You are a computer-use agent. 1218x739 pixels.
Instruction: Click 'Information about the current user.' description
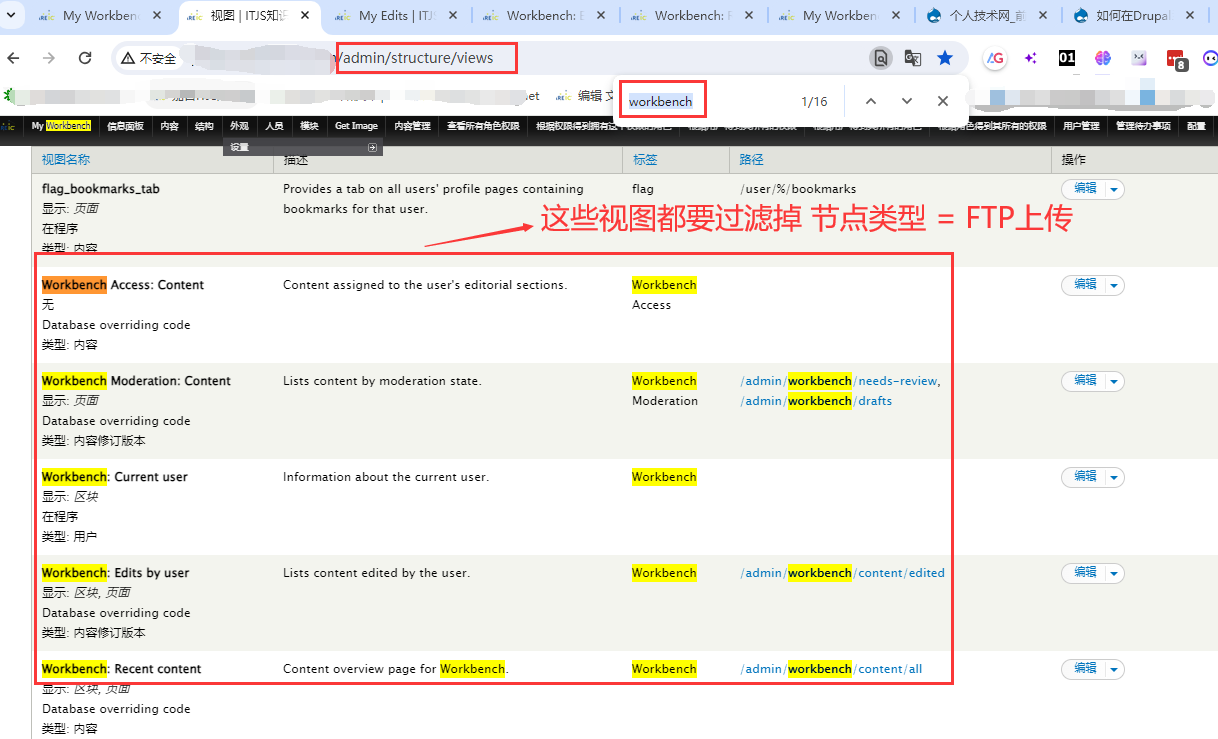(x=386, y=477)
